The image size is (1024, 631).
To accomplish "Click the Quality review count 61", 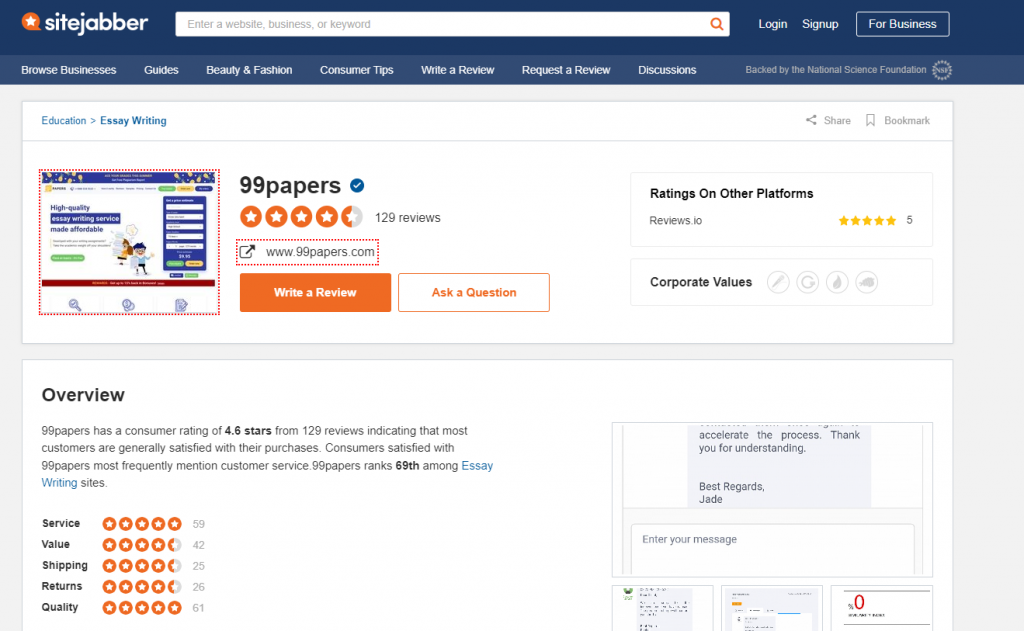I will tap(199, 607).
